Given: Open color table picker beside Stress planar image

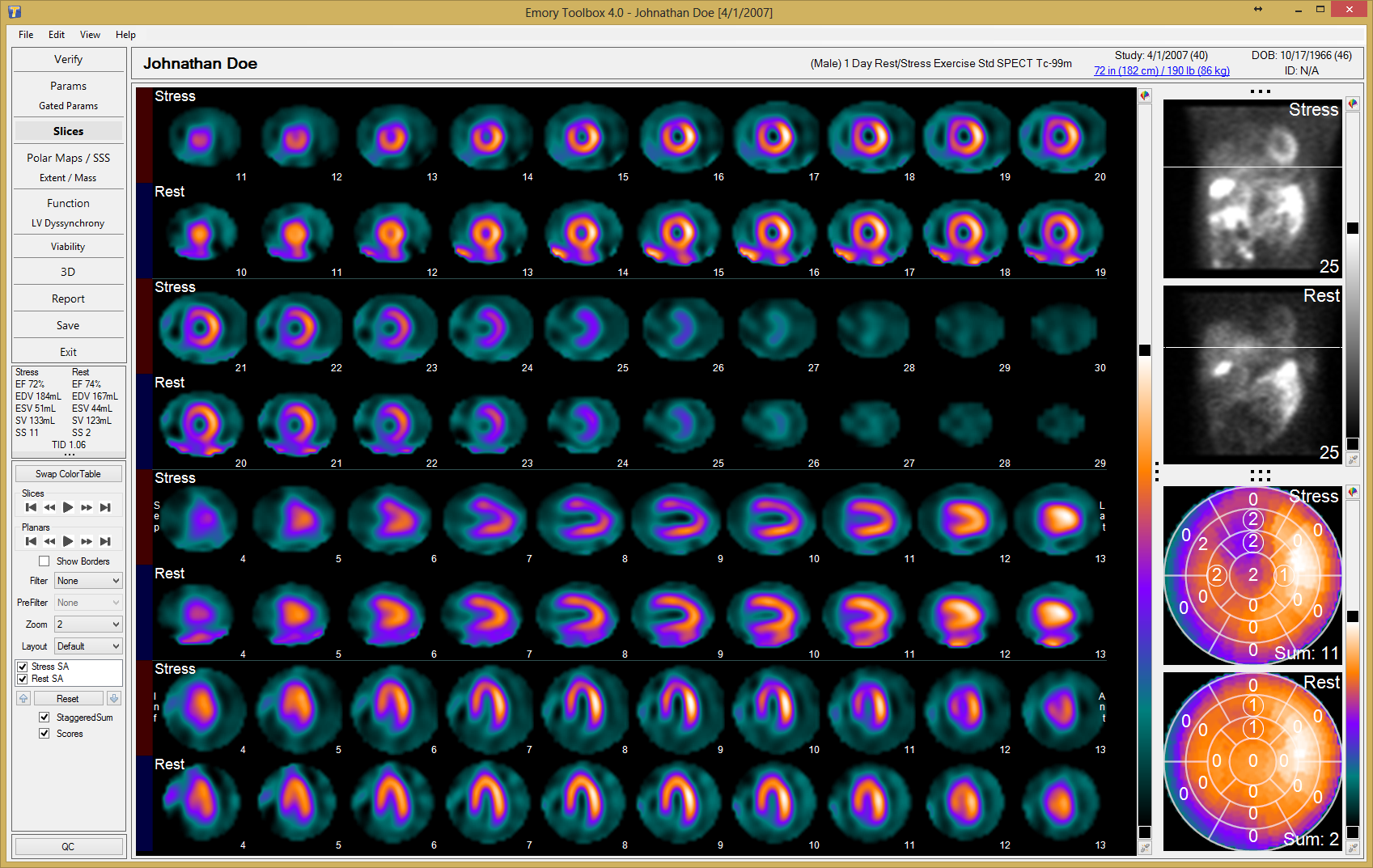Looking at the screenshot, I should click(1352, 104).
